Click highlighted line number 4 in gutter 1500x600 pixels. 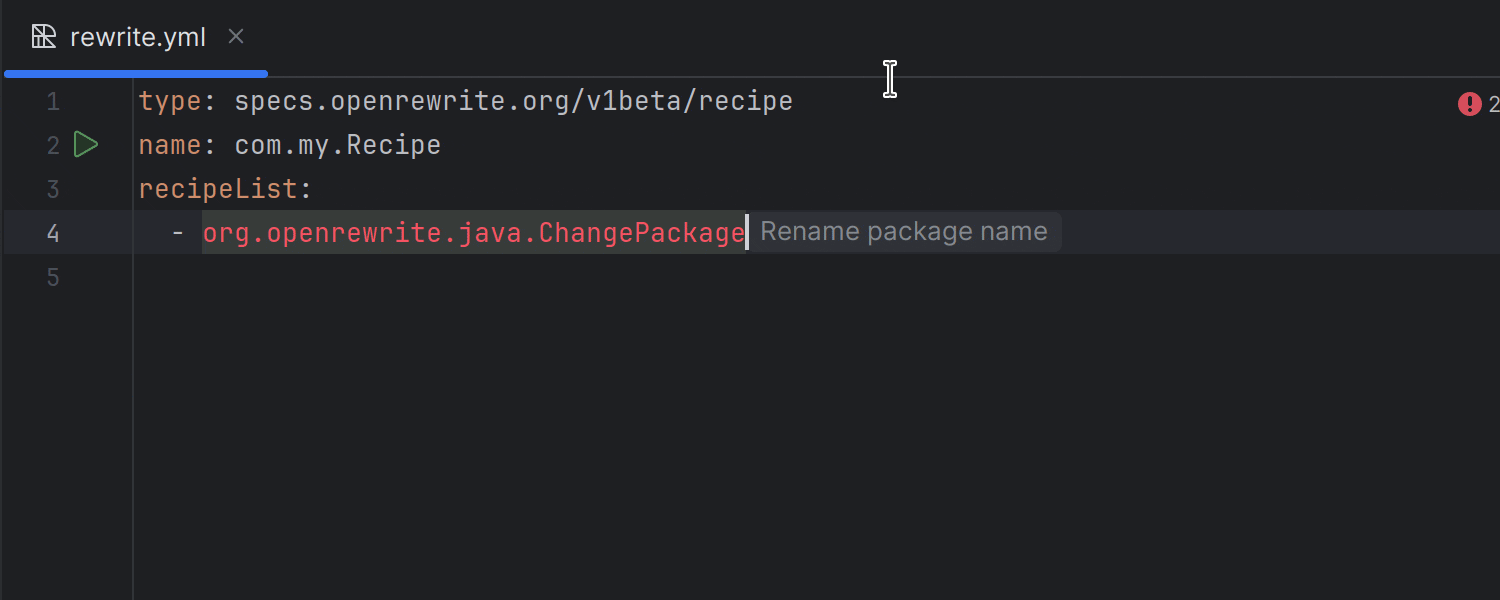tap(53, 233)
